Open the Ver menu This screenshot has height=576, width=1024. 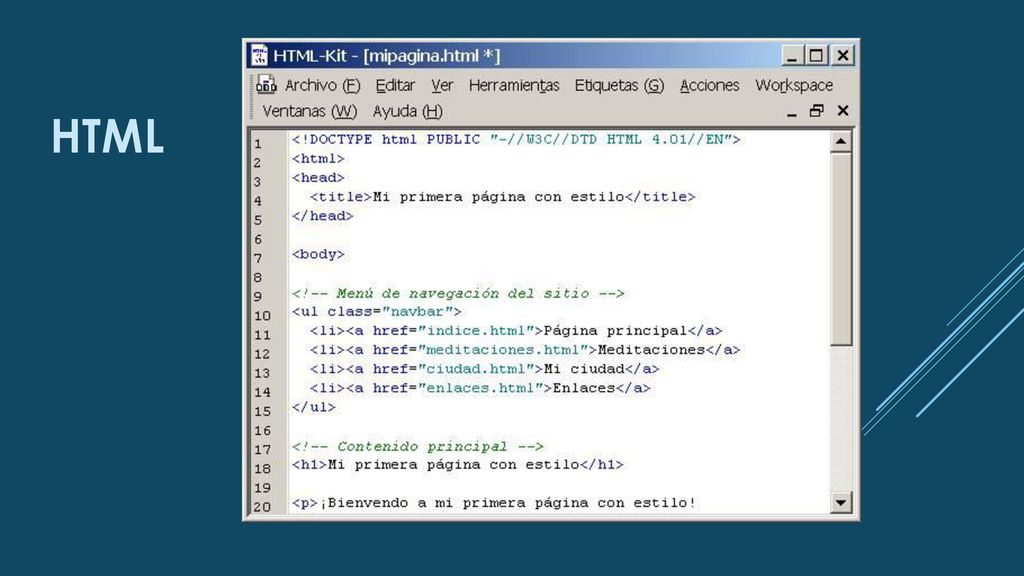[x=442, y=86]
